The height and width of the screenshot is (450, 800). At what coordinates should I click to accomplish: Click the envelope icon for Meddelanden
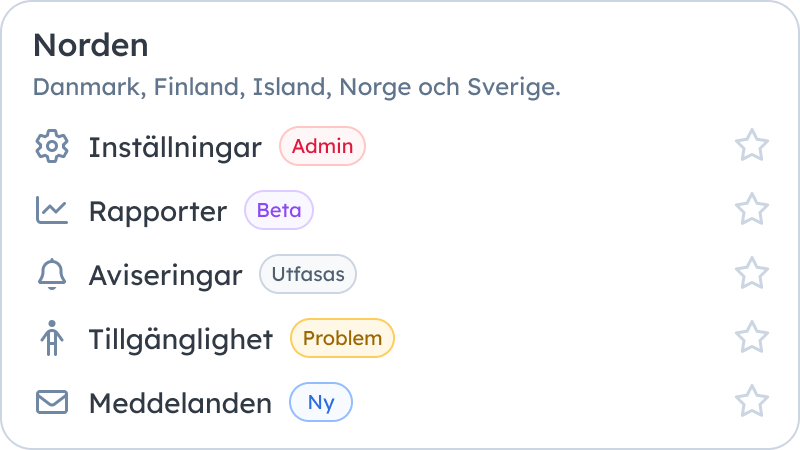tap(52, 402)
